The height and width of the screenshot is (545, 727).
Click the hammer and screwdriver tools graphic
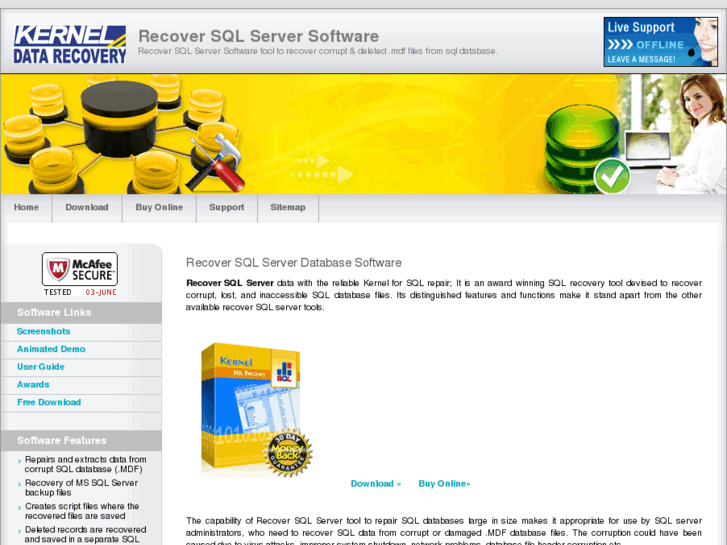coord(216,163)
